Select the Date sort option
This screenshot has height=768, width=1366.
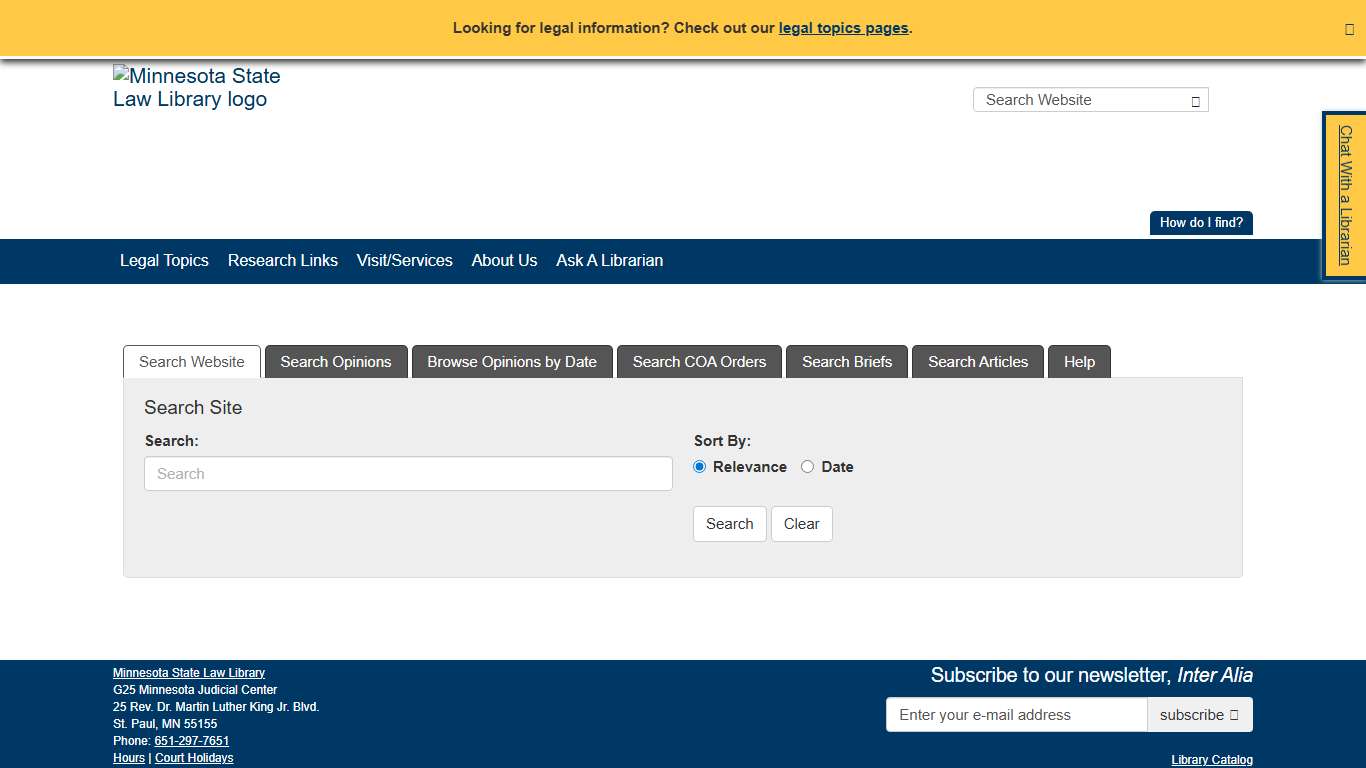tap(807, 466)
